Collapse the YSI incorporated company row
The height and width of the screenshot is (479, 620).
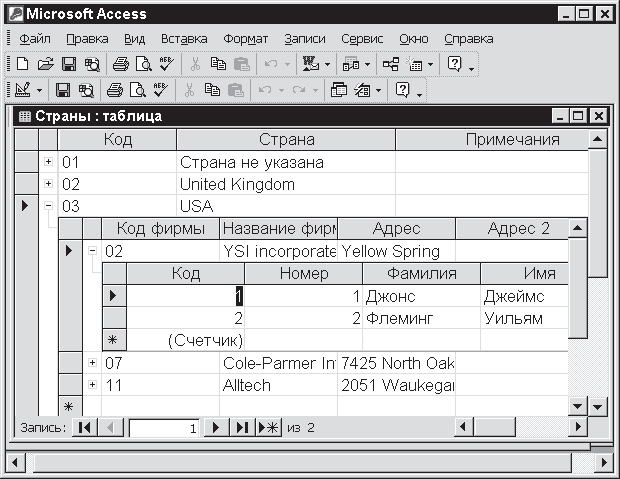(92, 251)
